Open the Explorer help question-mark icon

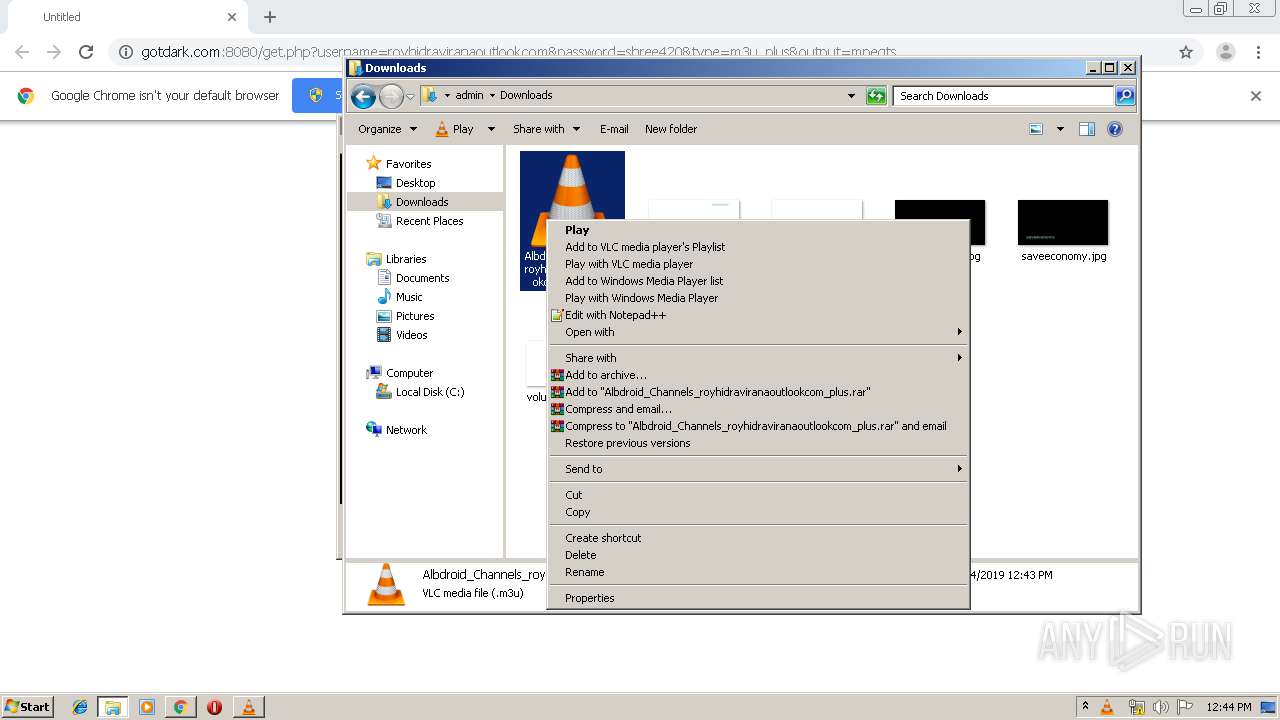pyautogui.click(x=1115, y=129)
